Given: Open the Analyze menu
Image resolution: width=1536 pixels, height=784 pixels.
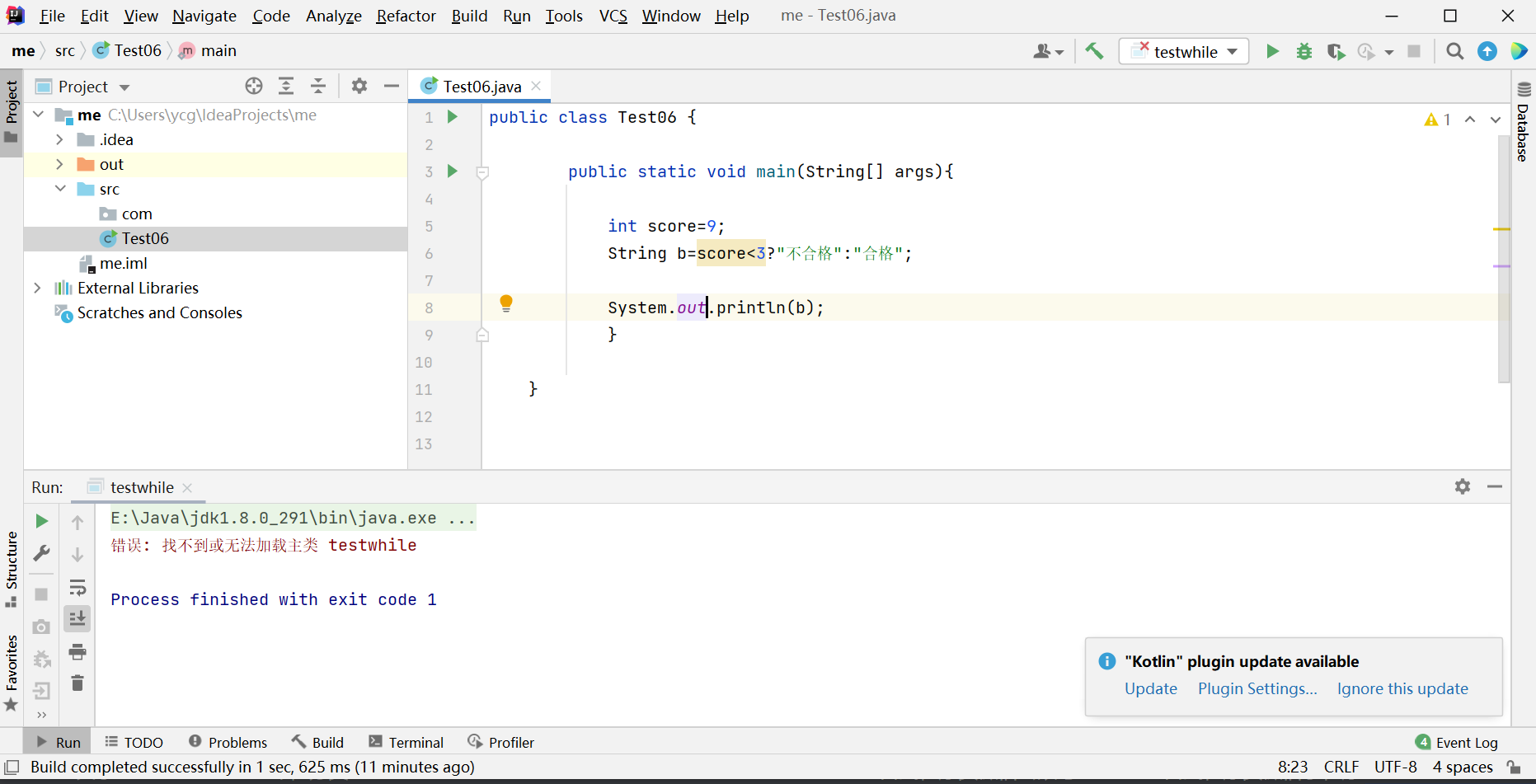Looking at the screenshot, I should (x=334, y=16).
